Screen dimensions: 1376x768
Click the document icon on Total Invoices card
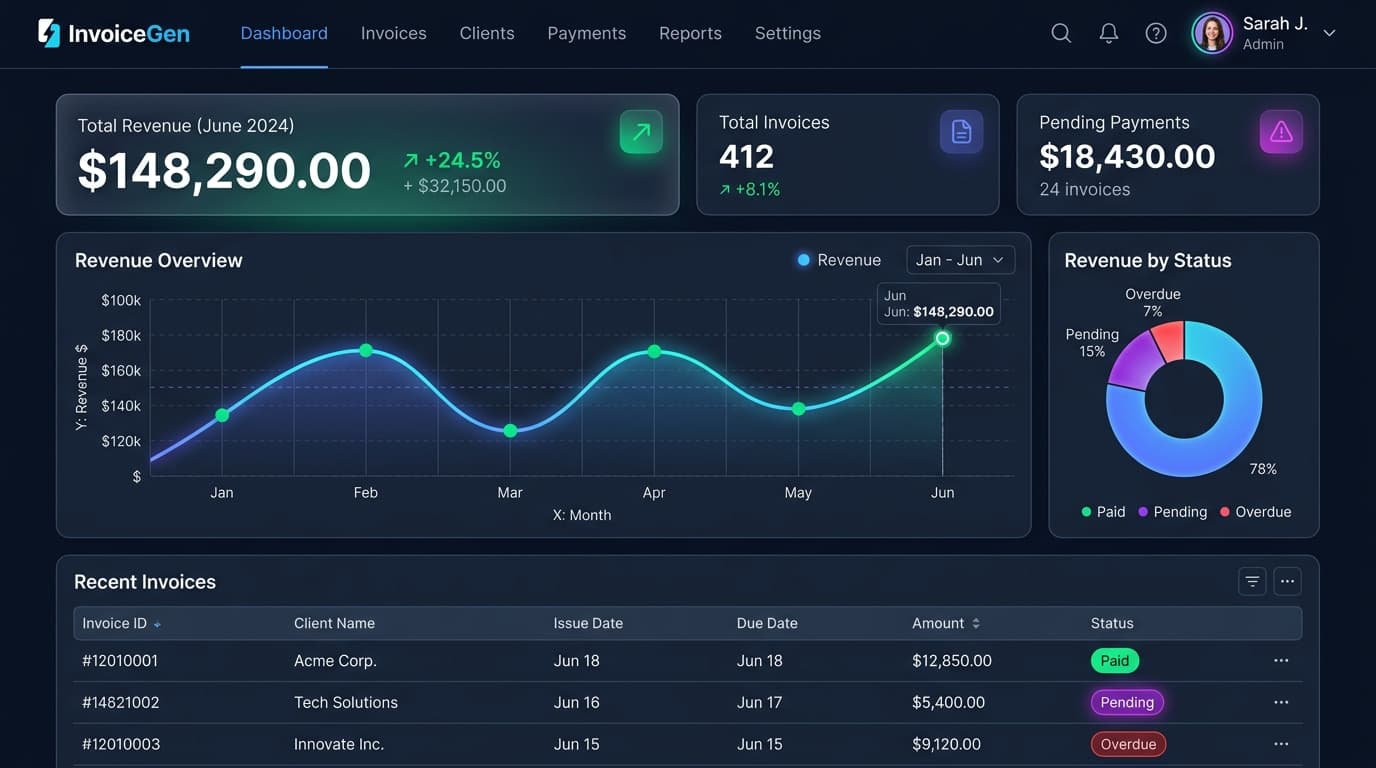961,131
